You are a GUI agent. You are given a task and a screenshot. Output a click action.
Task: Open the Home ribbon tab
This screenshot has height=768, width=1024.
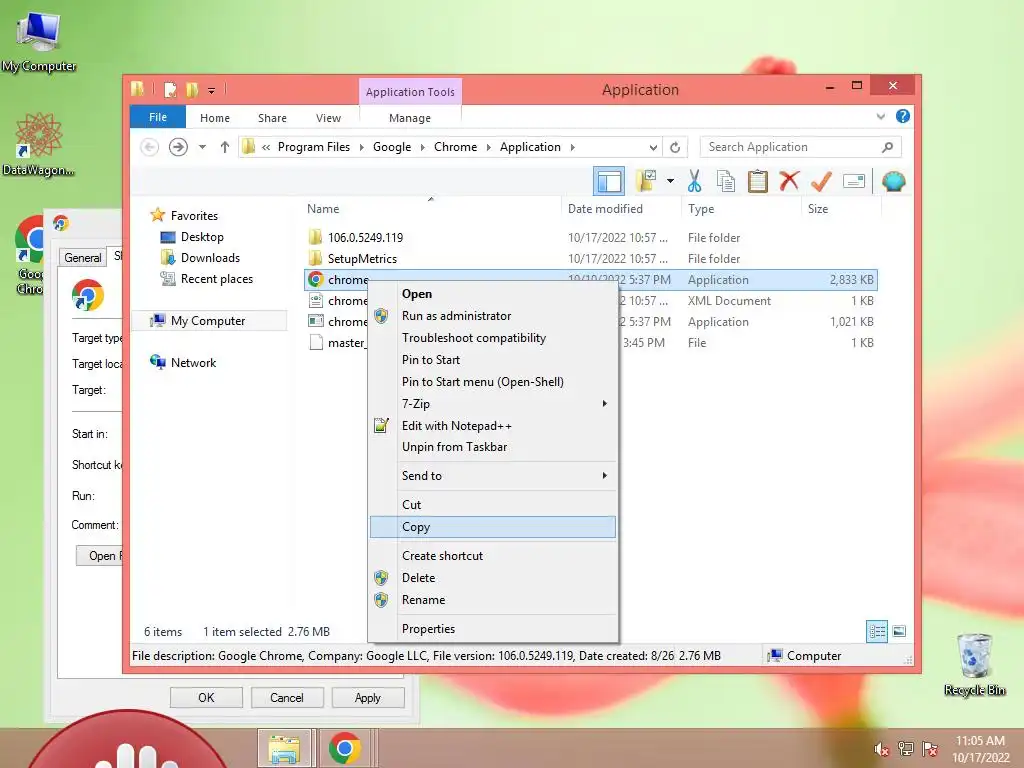click(x=215, y=118)
